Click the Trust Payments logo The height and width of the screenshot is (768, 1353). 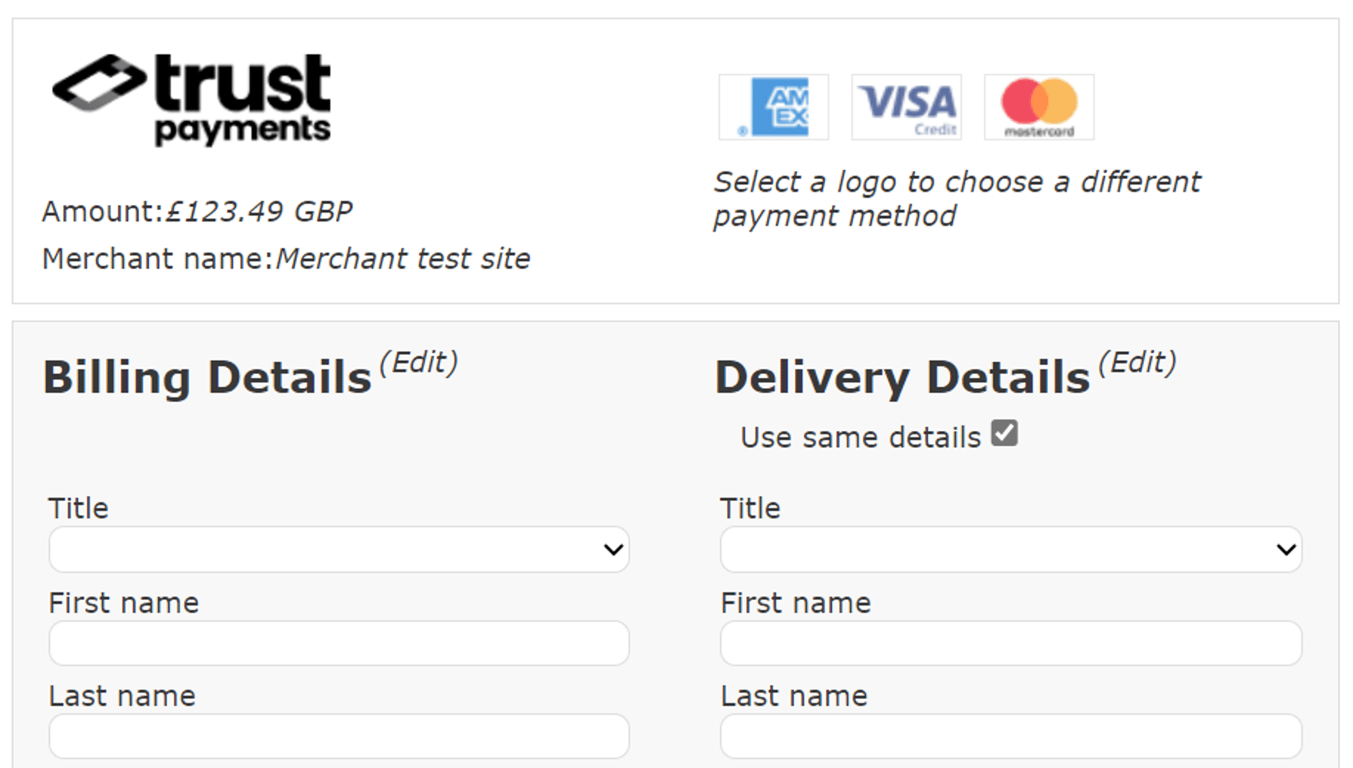point(192,100)
